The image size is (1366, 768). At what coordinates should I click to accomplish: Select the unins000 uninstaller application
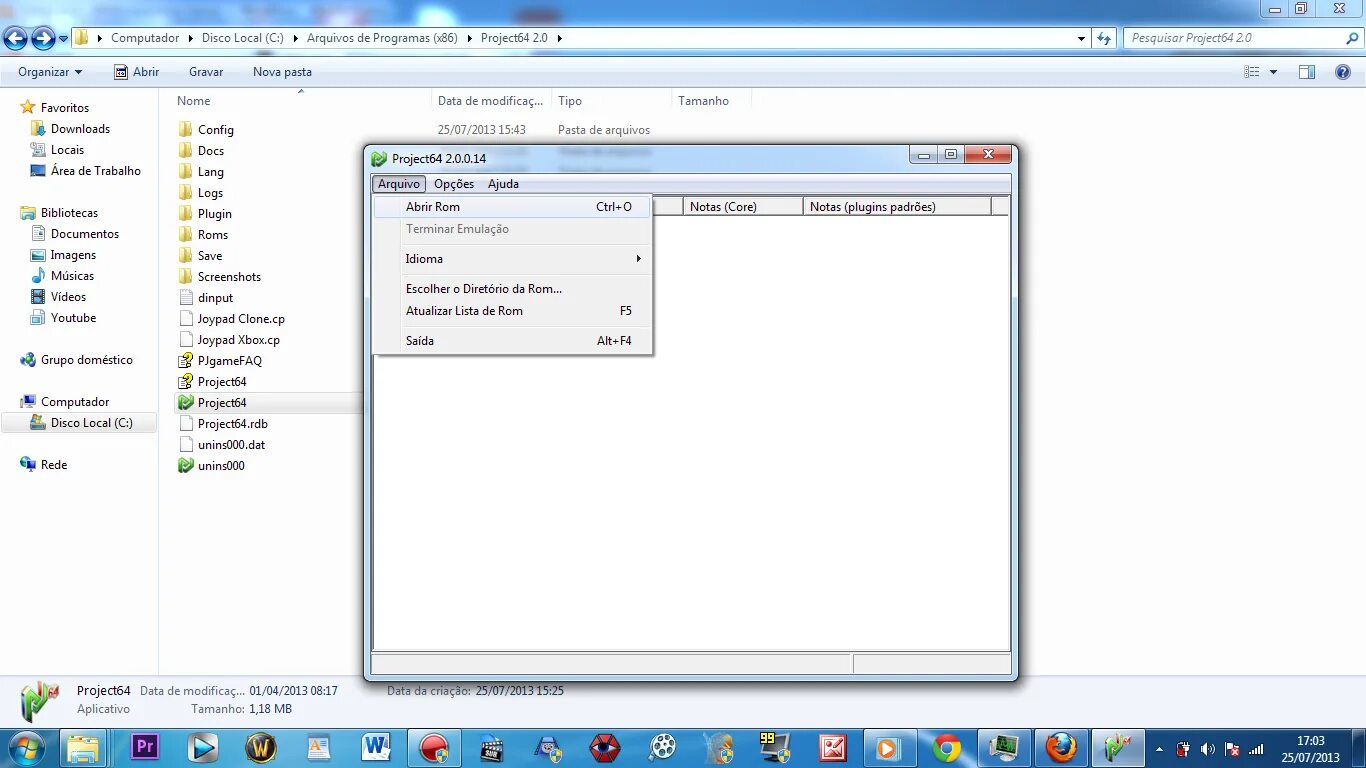tap(211, 466)
